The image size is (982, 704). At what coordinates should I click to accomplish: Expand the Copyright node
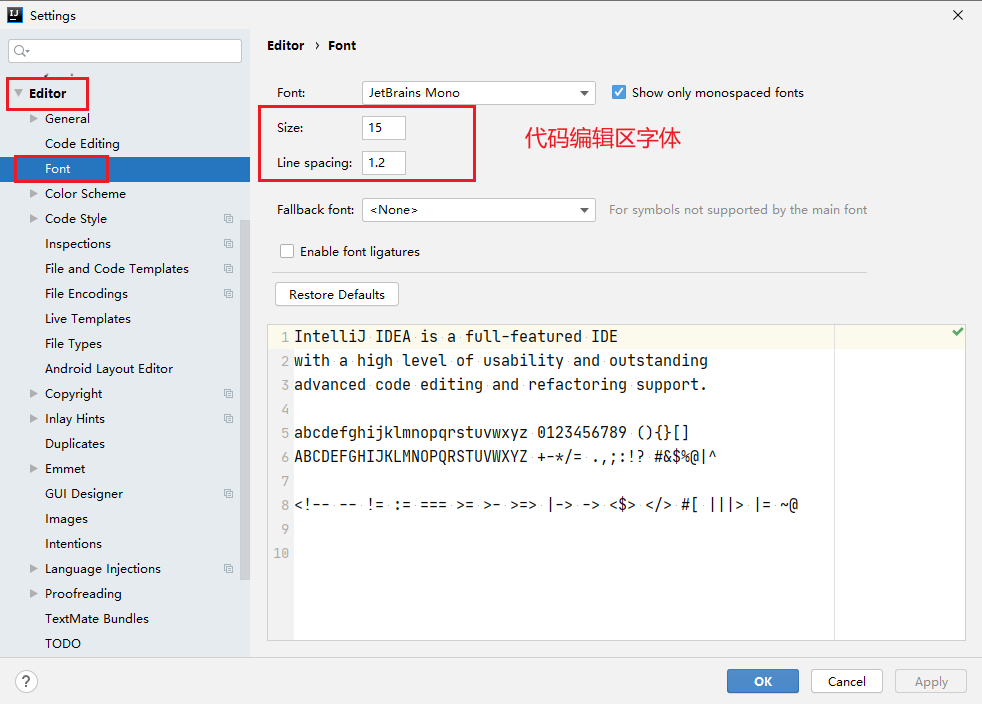(x=34, y=393)
